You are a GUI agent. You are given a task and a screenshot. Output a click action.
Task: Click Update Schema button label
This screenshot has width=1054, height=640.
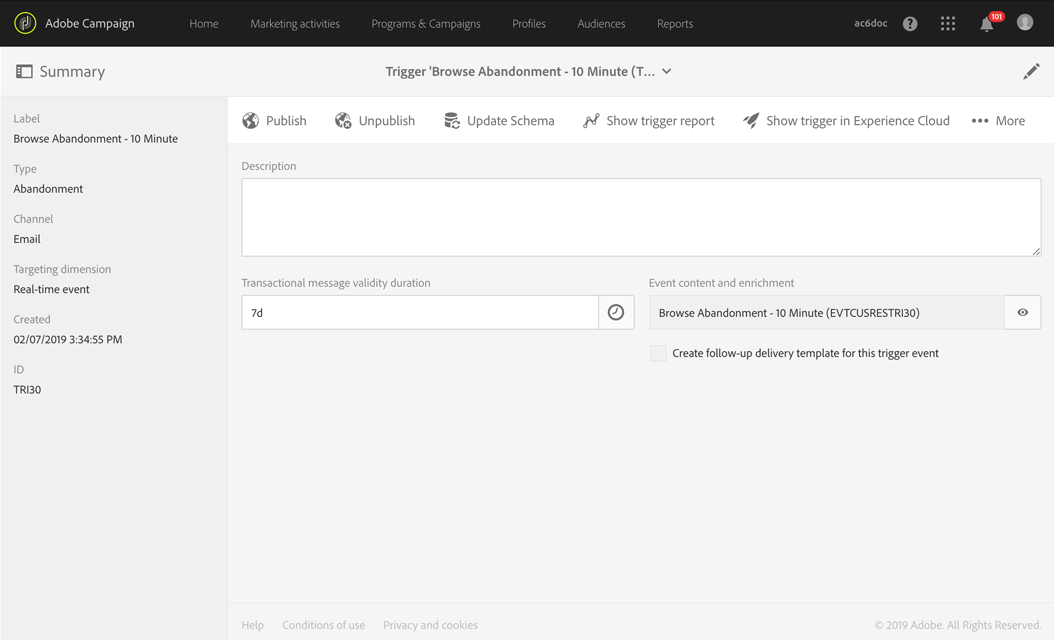tap(511, 120)
